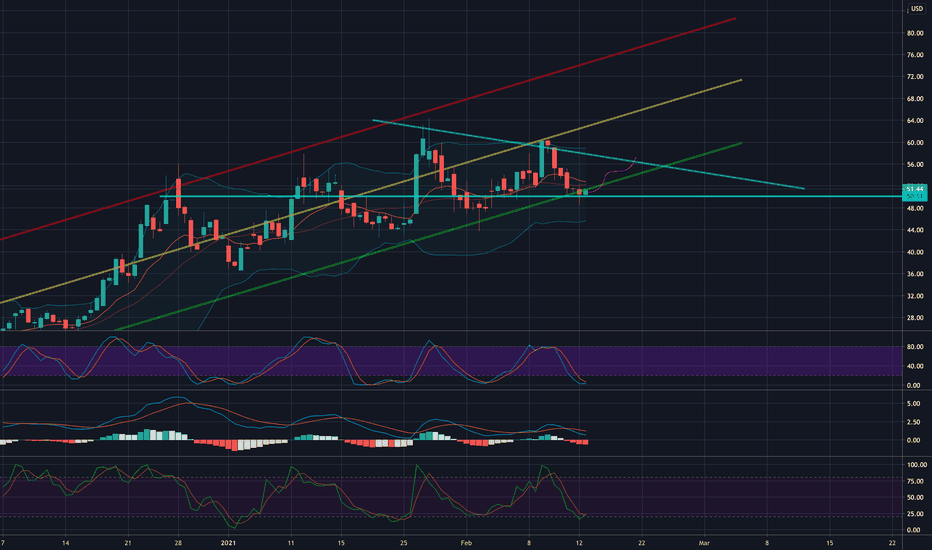Click the 51.44 current price label
Image resolution: width=932 pixels, height=550 pixels.
914,188
